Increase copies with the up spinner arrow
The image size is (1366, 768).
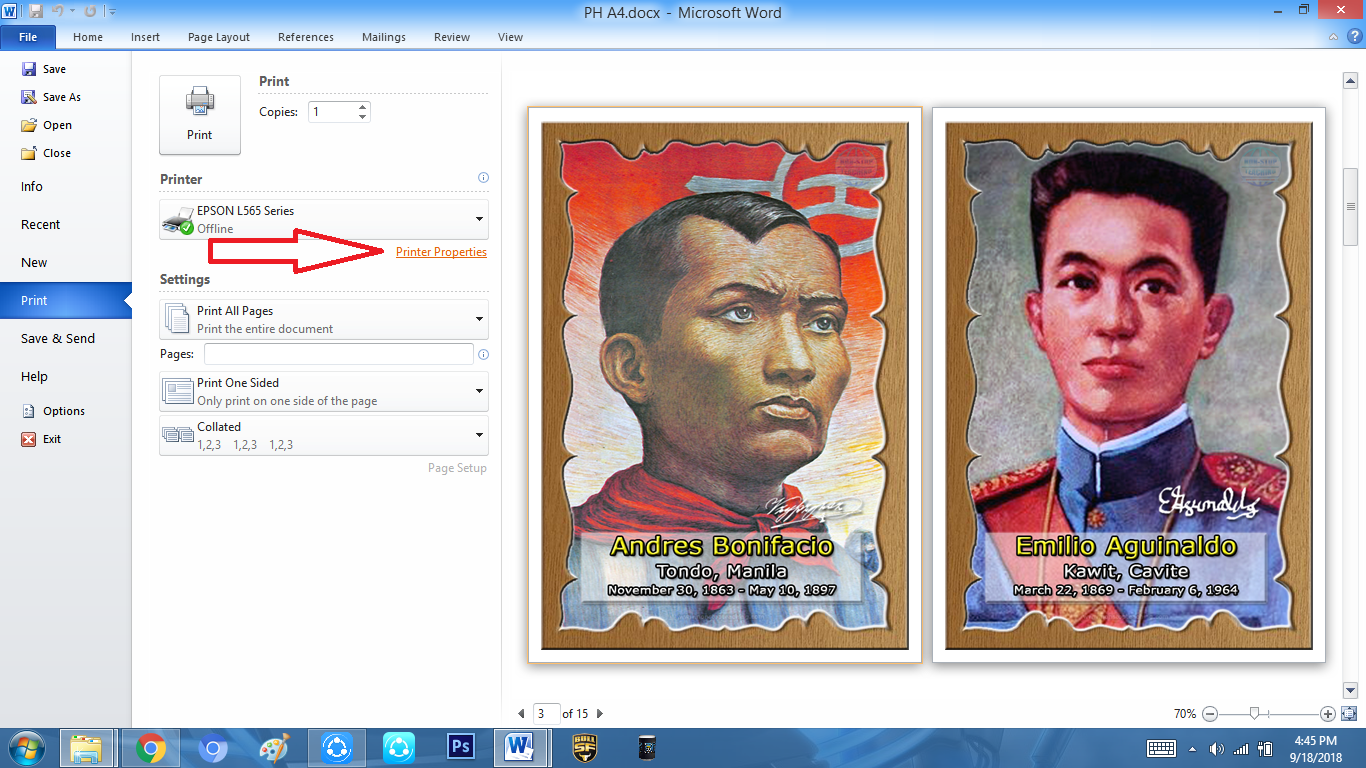coord(362,107)
